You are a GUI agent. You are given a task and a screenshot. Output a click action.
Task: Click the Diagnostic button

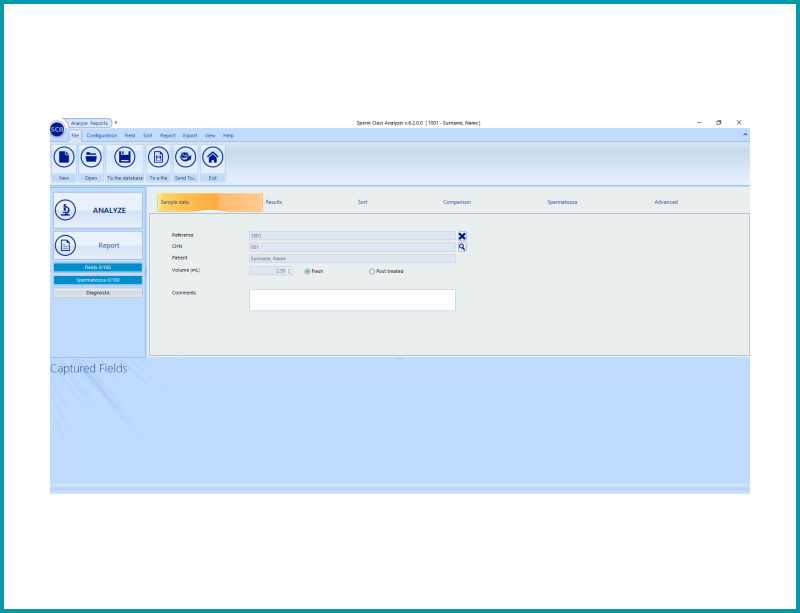click(x=98, y=293)
